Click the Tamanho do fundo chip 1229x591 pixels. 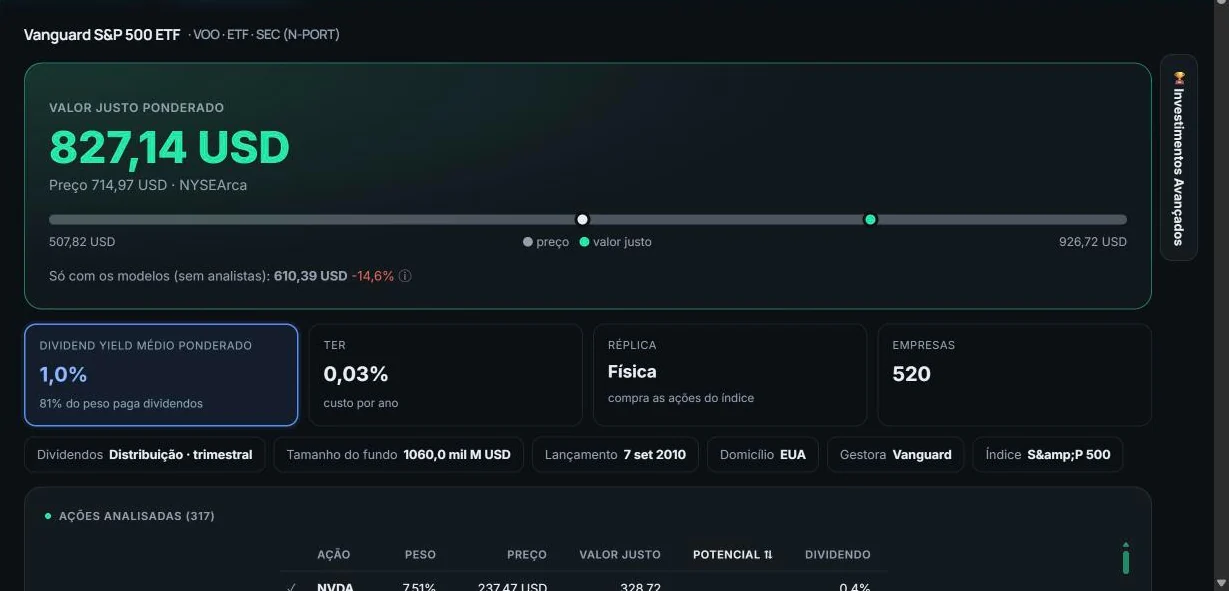tap(398, 454)
